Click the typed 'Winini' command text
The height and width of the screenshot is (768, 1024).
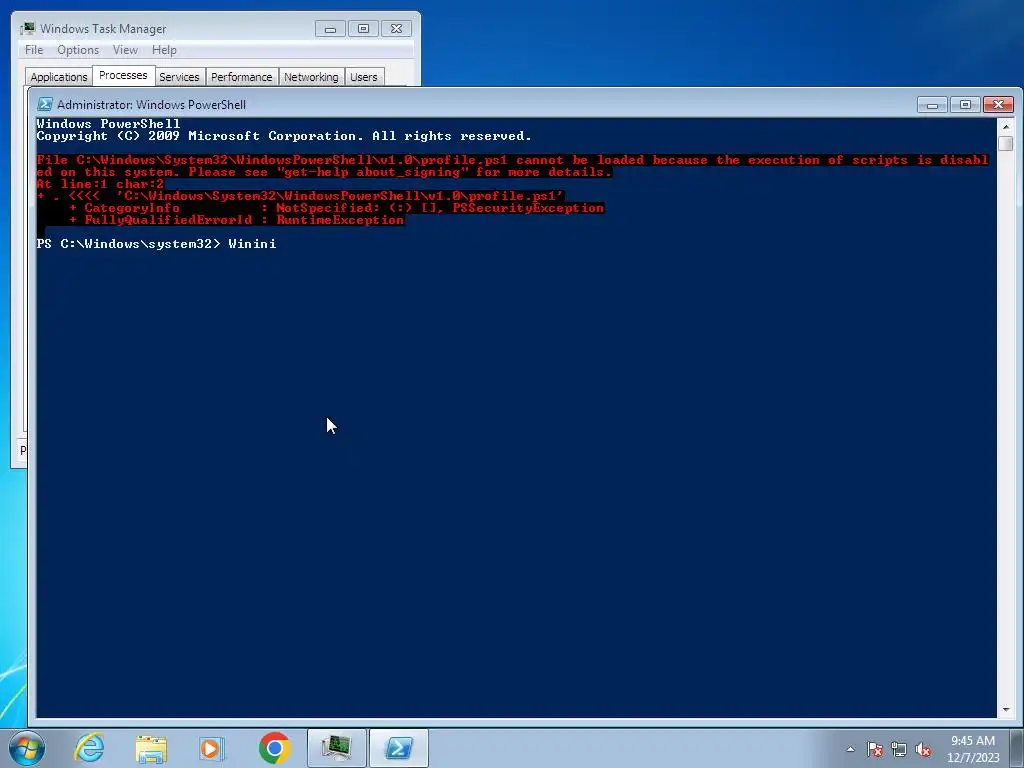point(252,244)
